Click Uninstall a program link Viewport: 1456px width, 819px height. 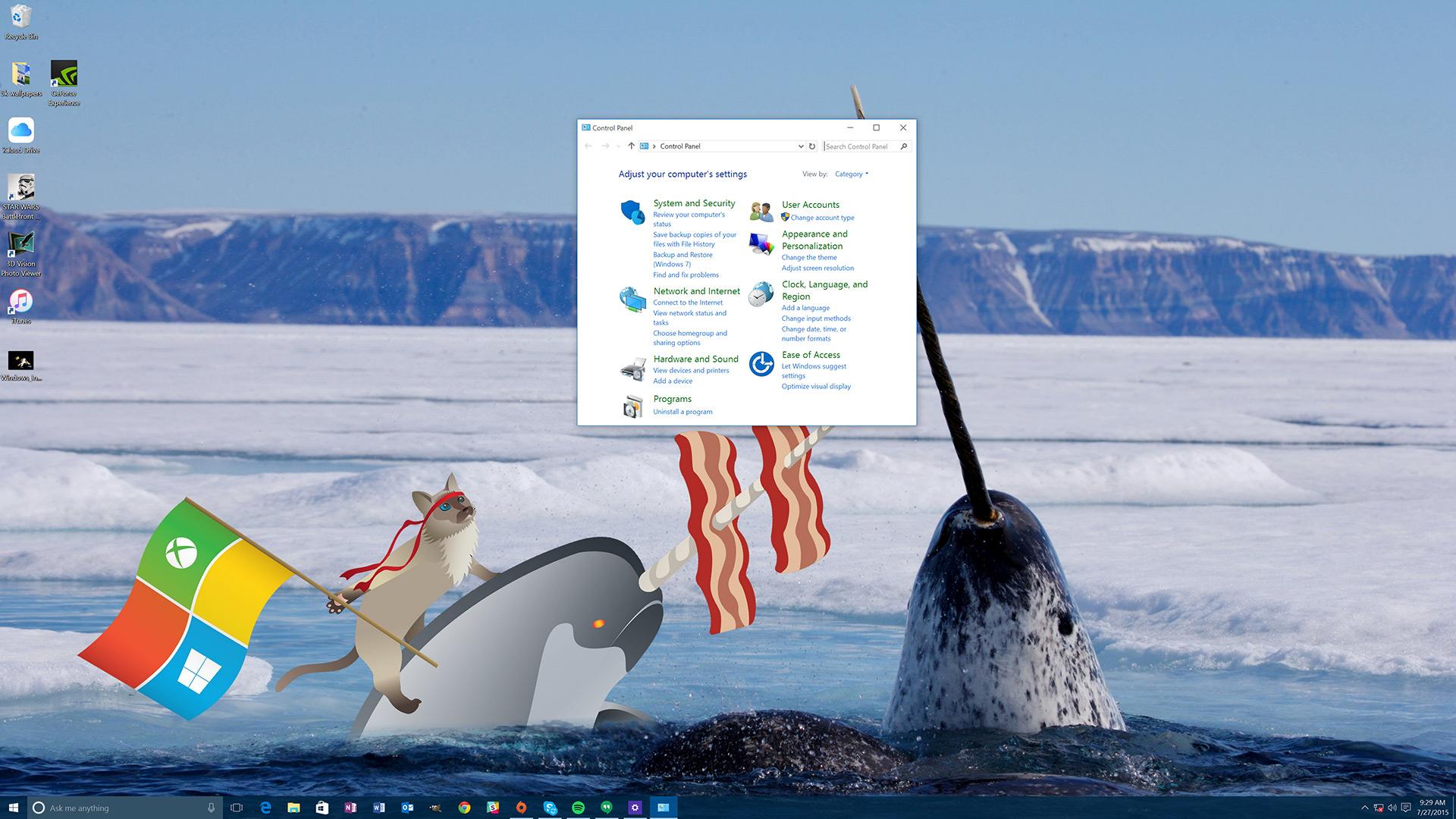click(682, 411)
